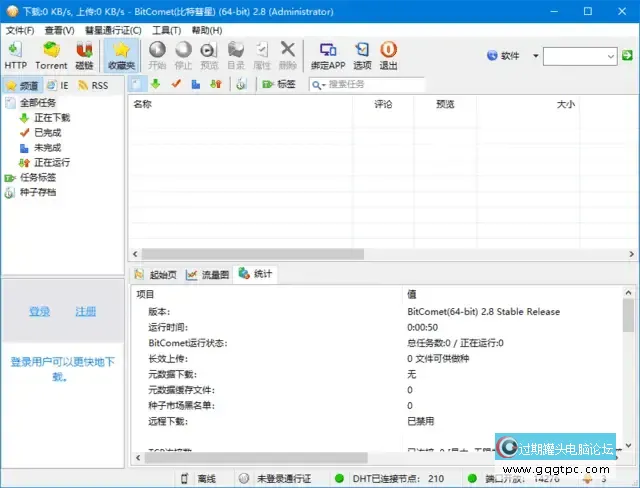Click the Exit (退出) power icon

tap(388, 55)
